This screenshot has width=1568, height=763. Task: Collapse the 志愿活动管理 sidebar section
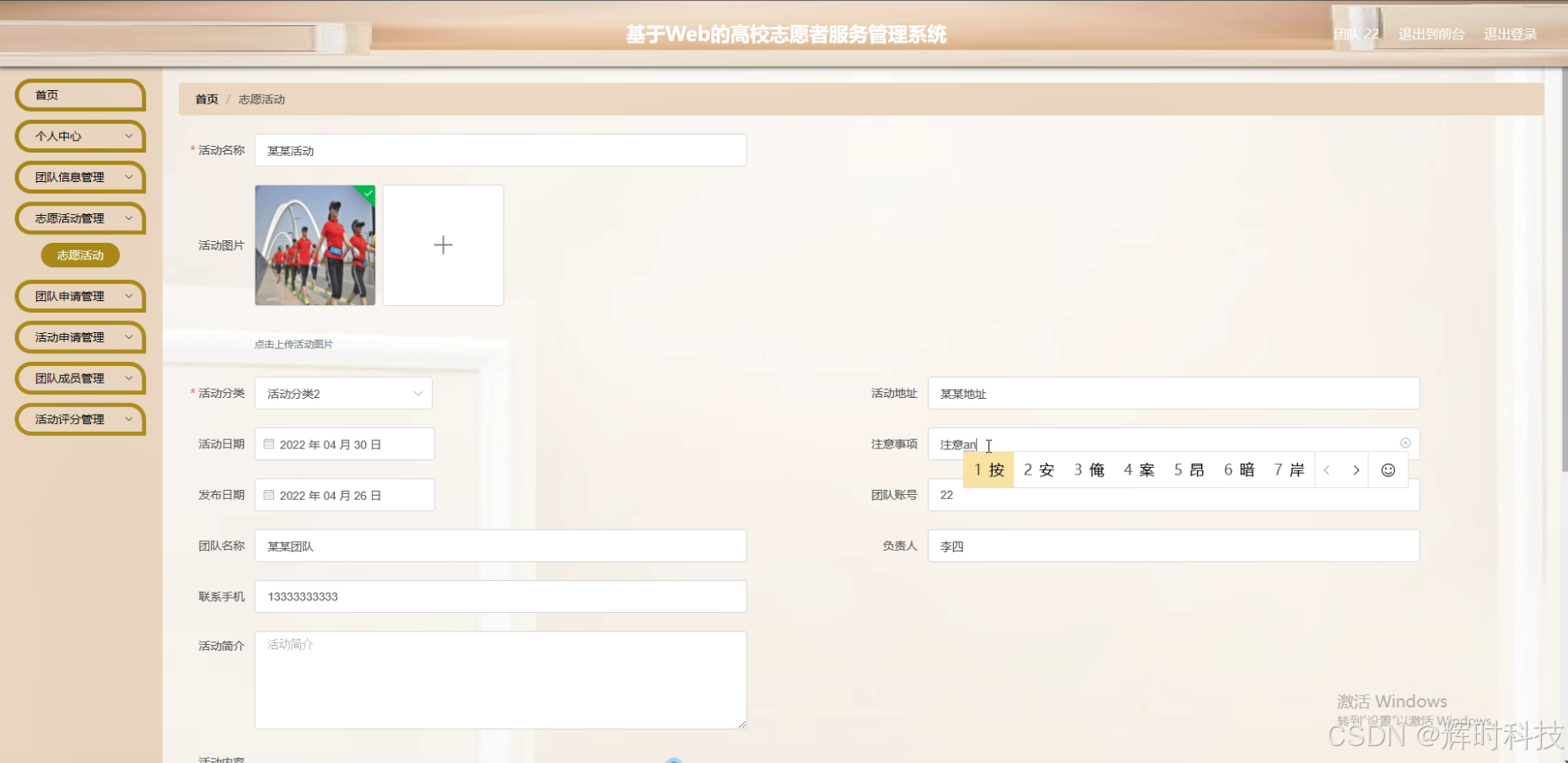[79, 218]
